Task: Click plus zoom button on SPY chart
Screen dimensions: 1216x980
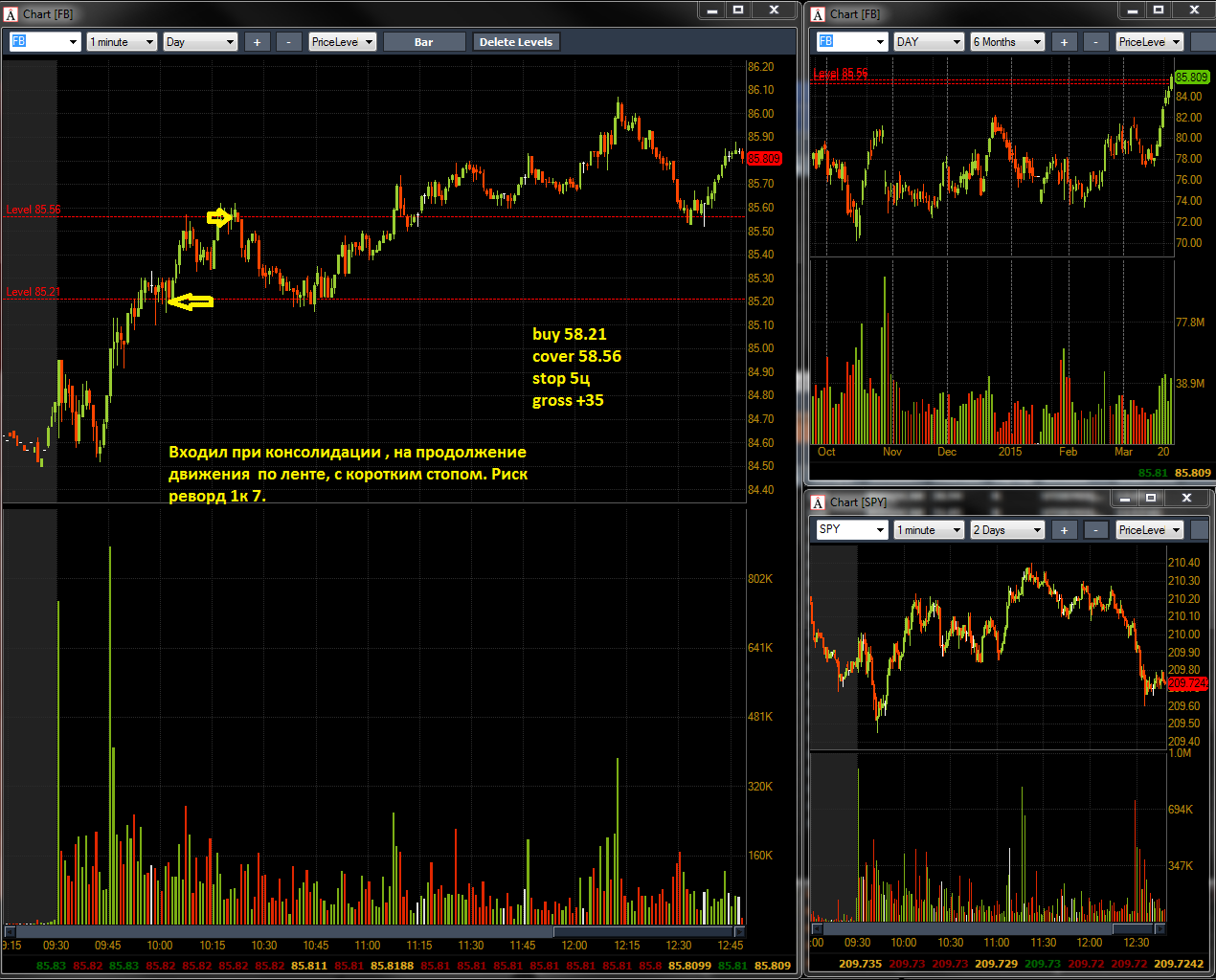Action: tap(1064, 530)
